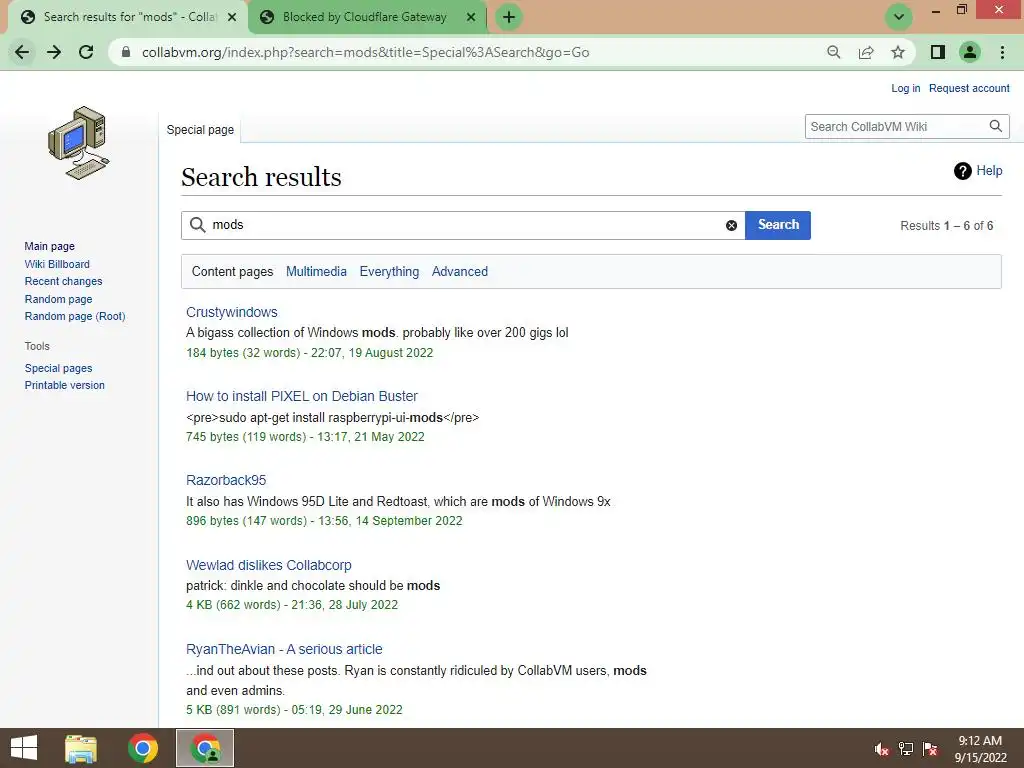Screen dimensions: 1024x768
Task: Click the CollabVM computer logo
Action: [78, 142]
